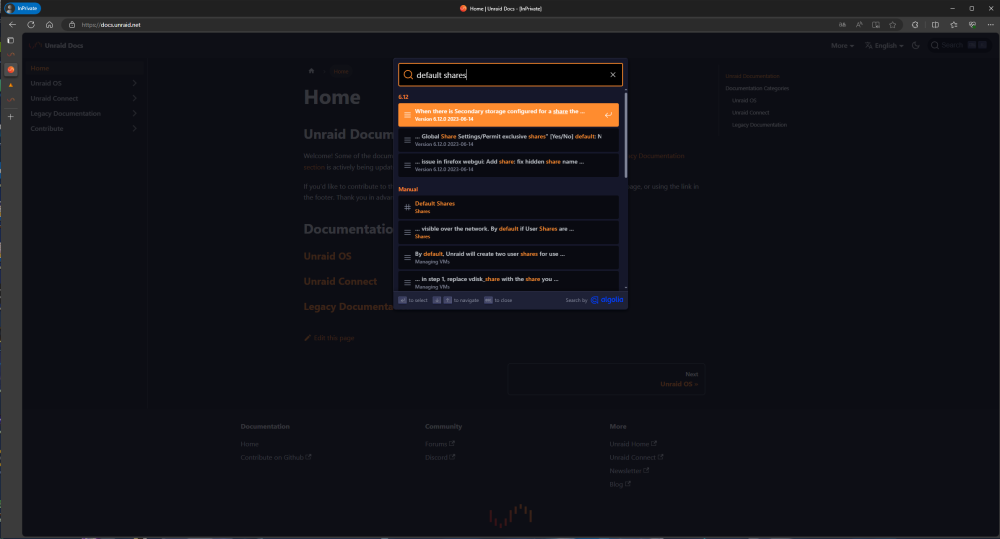Open result 'visible over the network. By default'
The image size is (1000, 539).
pyautogui.click(x=508, y=232)
